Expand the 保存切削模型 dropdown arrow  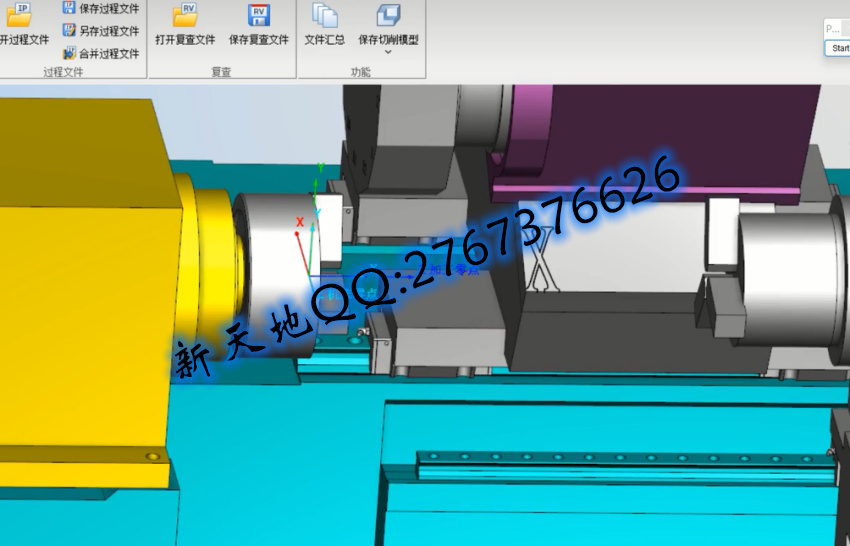coord(388,52)
